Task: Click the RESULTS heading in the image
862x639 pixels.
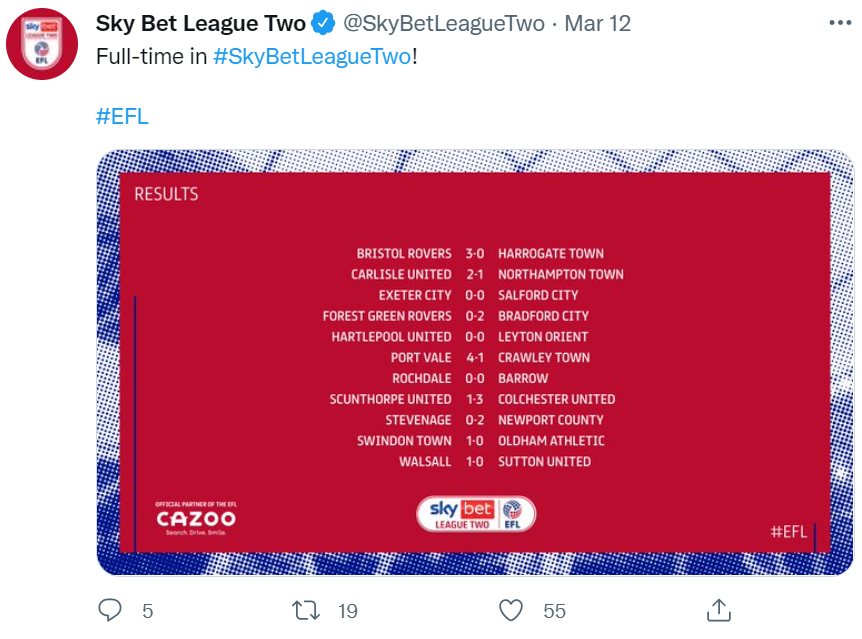Action: pyautogui.click(x=166, y=194)
